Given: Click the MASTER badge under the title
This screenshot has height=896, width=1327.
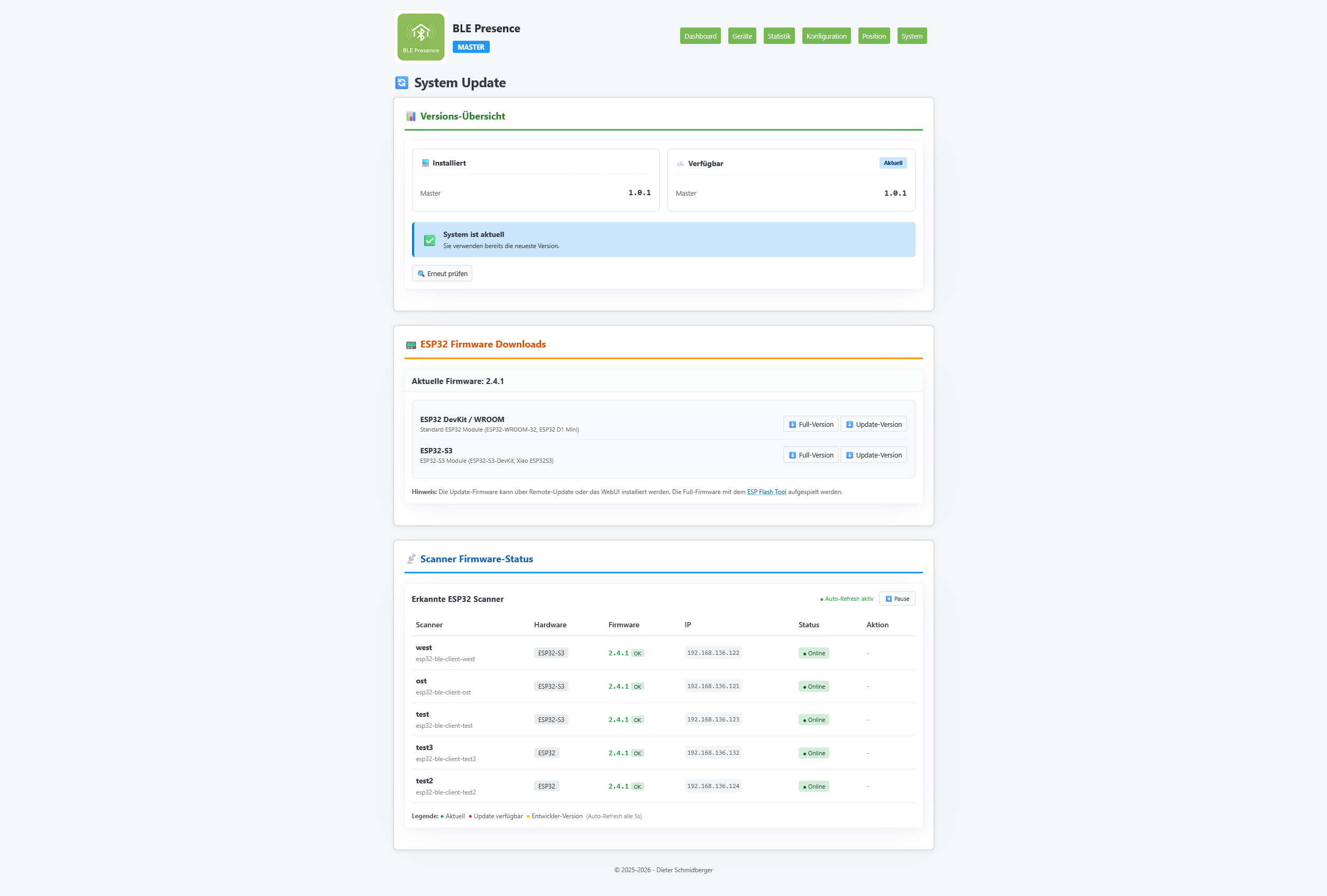Looking at the screenshot, I should (x=471, y=48).
